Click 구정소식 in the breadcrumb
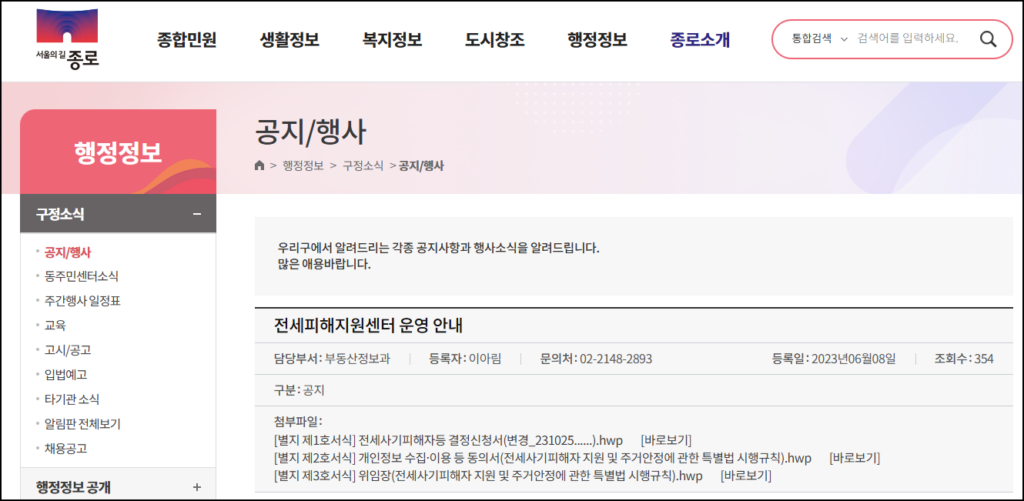Screen dimensions: 1024x501 pos(363,166)
